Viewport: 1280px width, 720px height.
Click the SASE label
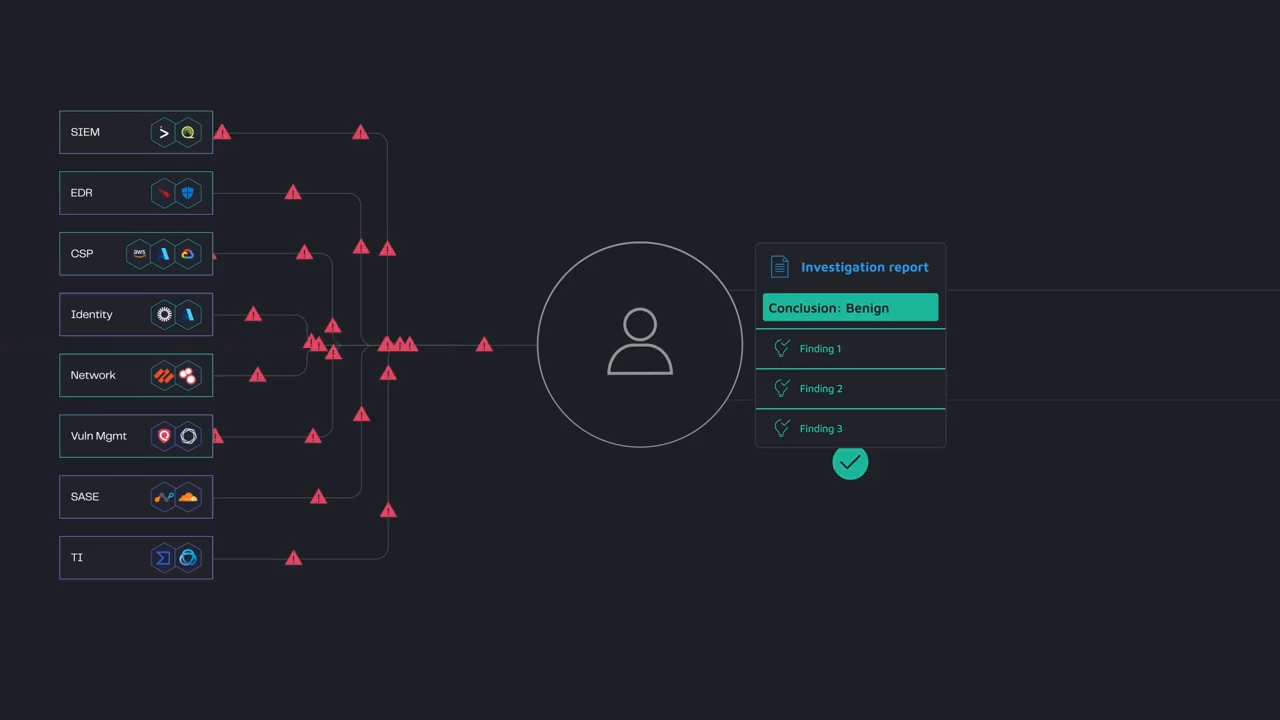85,497
